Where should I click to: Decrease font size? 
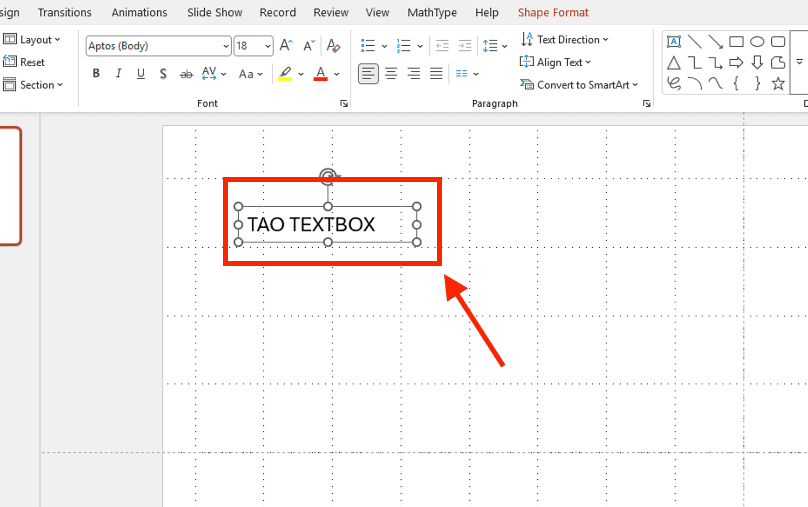[x=308, y=45]
